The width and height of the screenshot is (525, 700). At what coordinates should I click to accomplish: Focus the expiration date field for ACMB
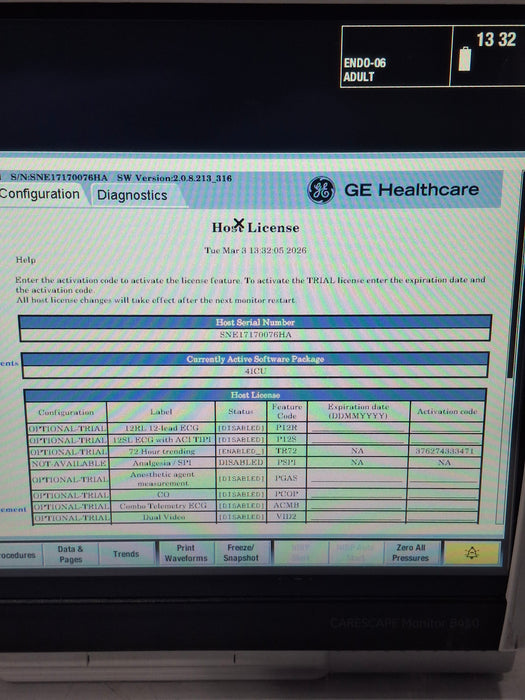pyautogui.click(x=358, y=505)
